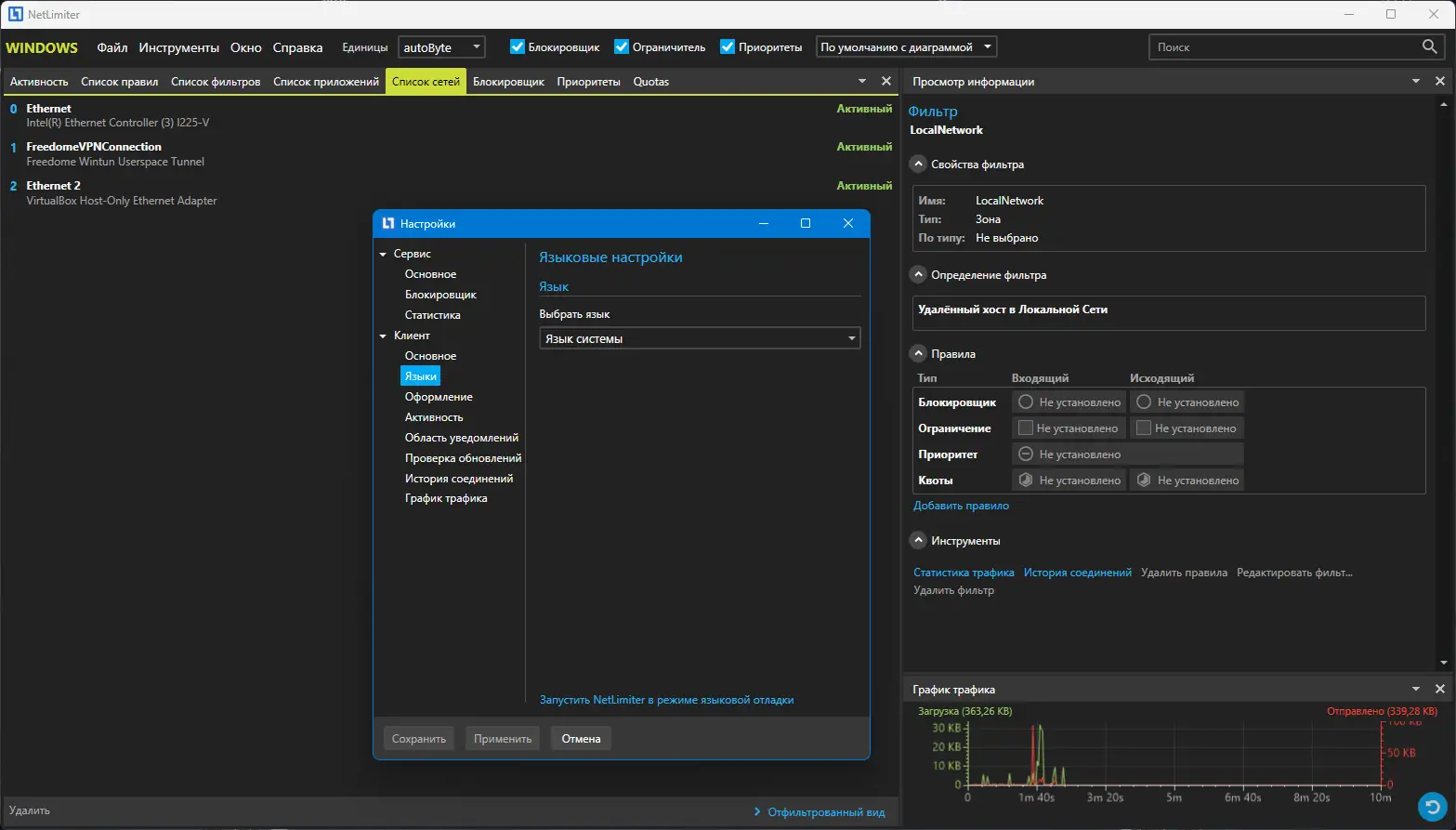Close the График трафика panel
The height and width of the screenshot is (830, 1456).
[1439, 690]
